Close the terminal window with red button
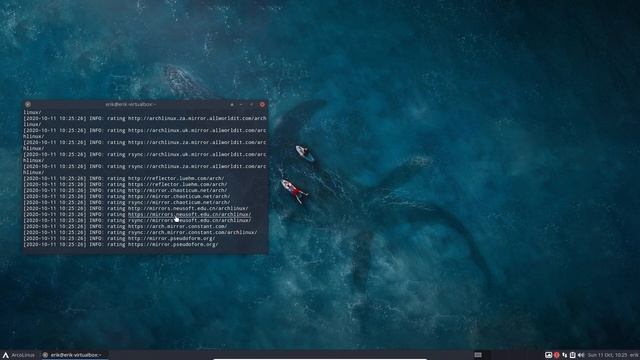640x360 pixels. click(262, 104)
